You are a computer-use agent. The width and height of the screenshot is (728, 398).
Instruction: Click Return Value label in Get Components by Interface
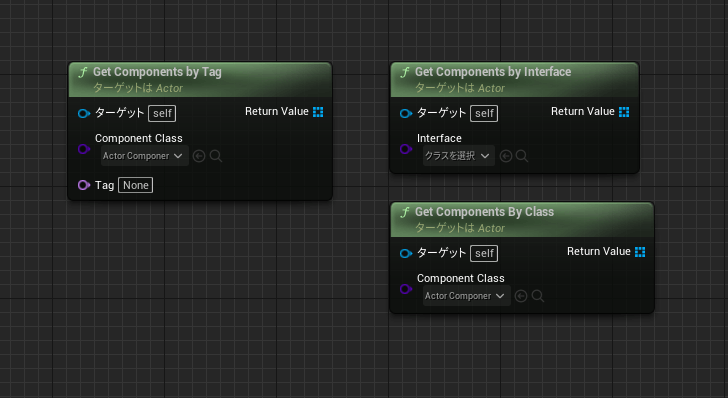coord(583,111)
